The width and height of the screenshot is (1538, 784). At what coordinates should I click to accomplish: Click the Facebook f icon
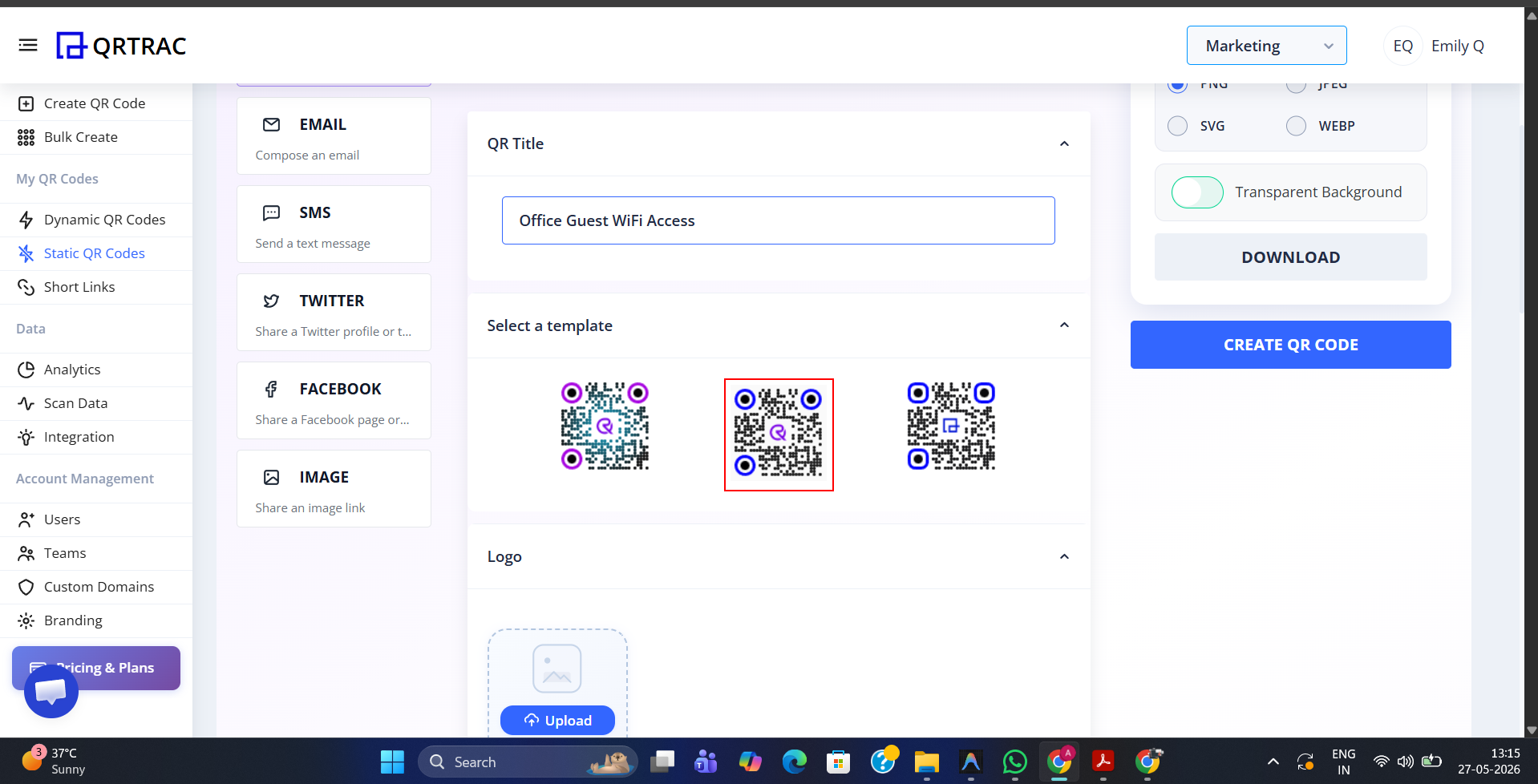click(271, 389)
